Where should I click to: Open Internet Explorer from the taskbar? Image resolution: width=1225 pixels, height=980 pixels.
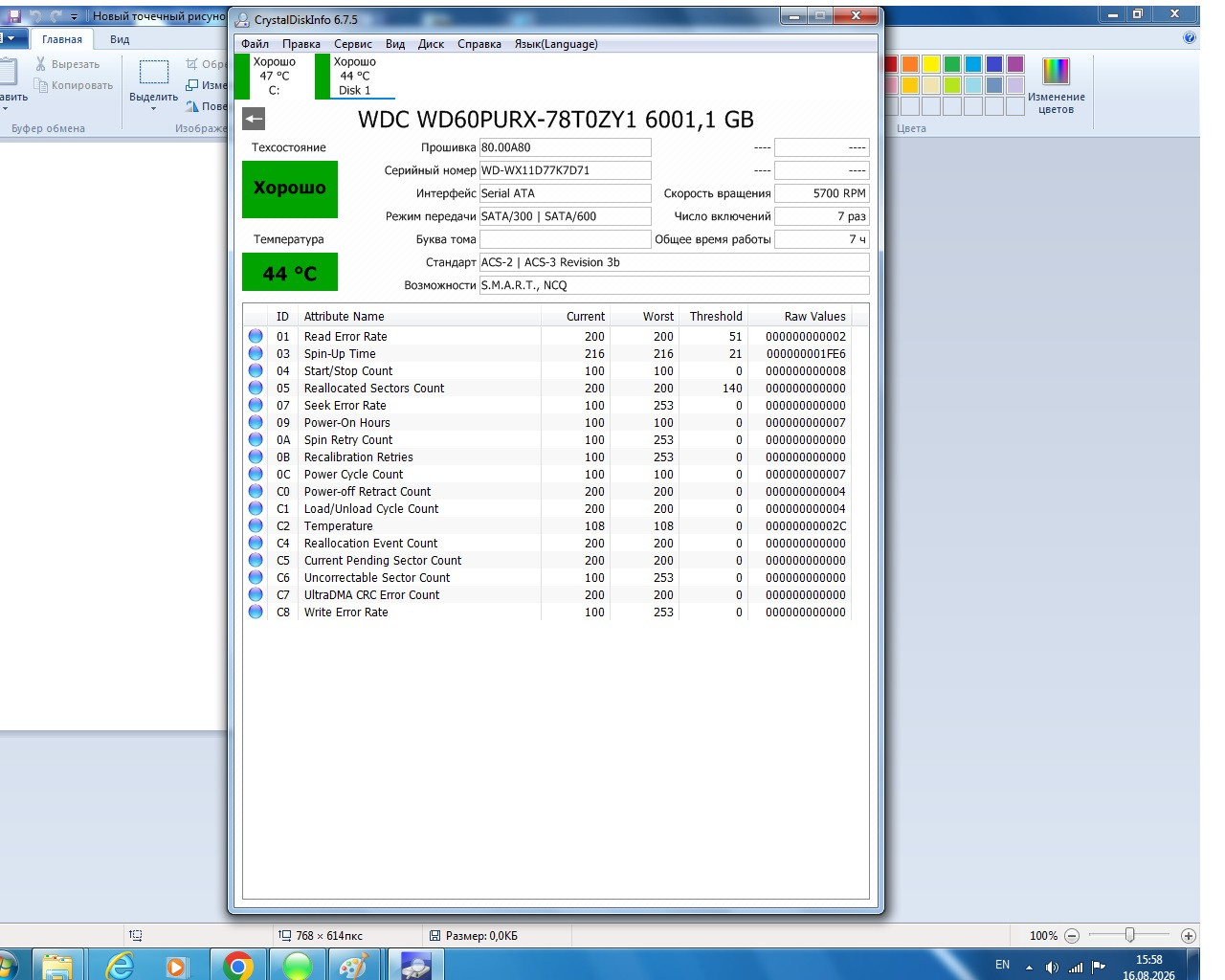pos(119,965)
